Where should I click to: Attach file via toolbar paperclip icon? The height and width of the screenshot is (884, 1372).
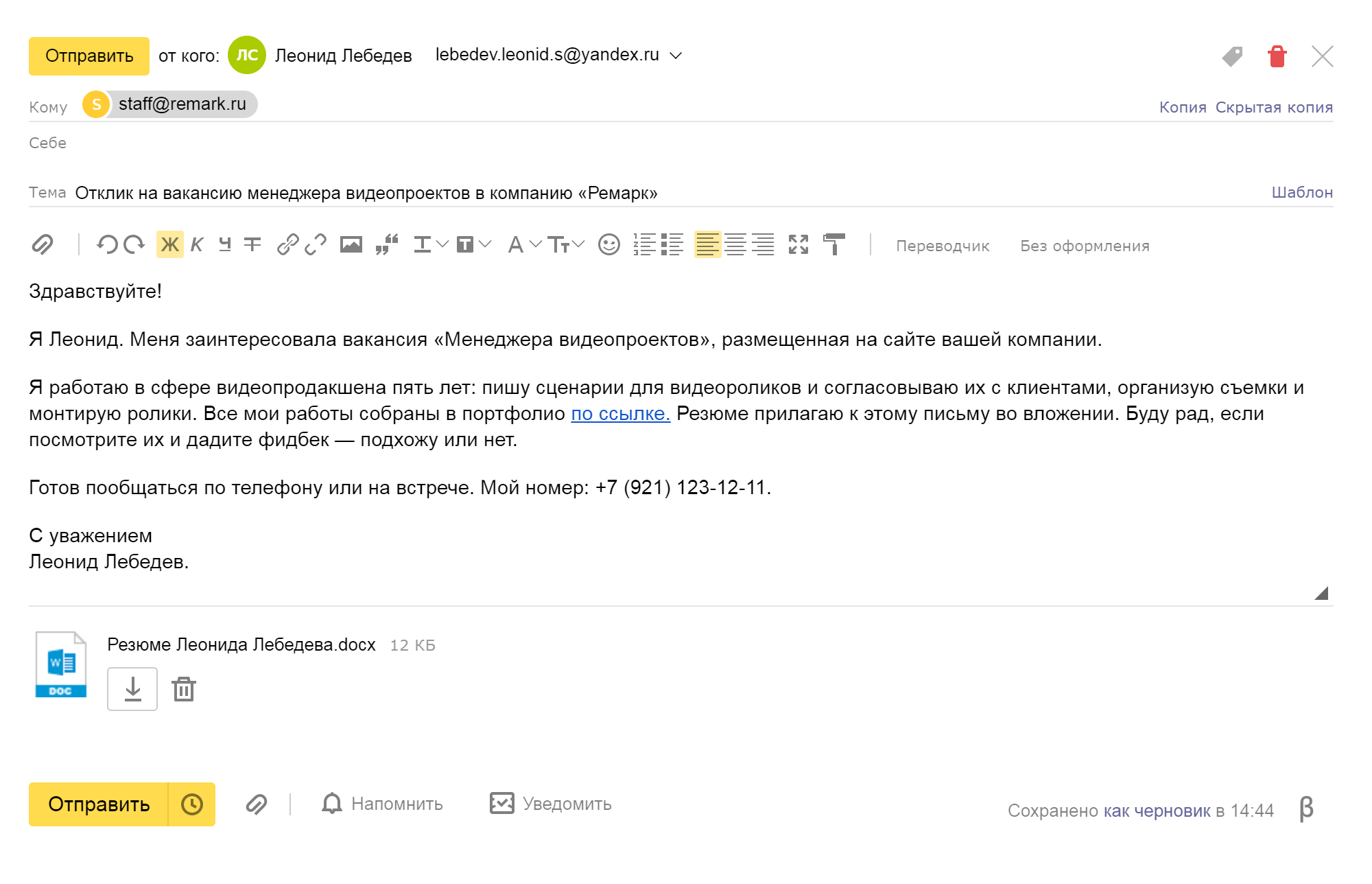(43, 244)
